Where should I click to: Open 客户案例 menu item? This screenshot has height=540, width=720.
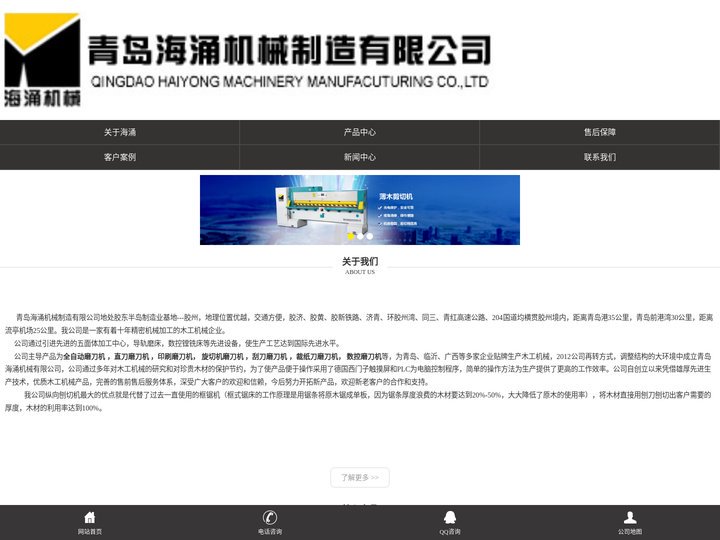click(120, 157)
